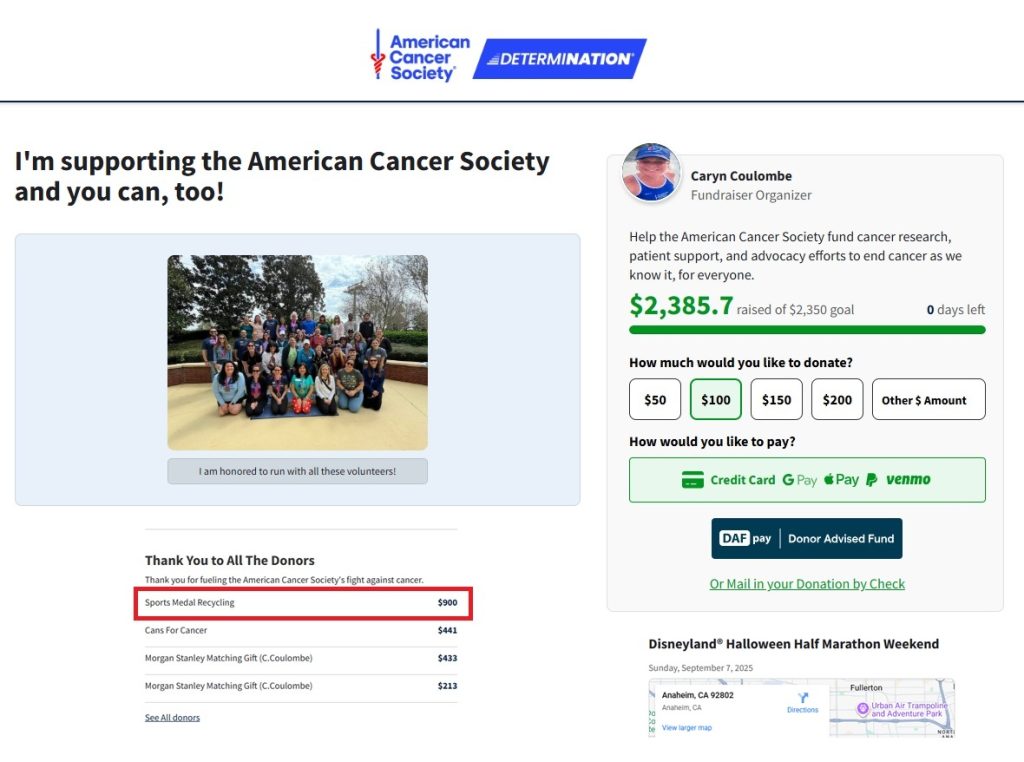
Task: Choose the Google Pay logo
Action: (x=800, y=480)
